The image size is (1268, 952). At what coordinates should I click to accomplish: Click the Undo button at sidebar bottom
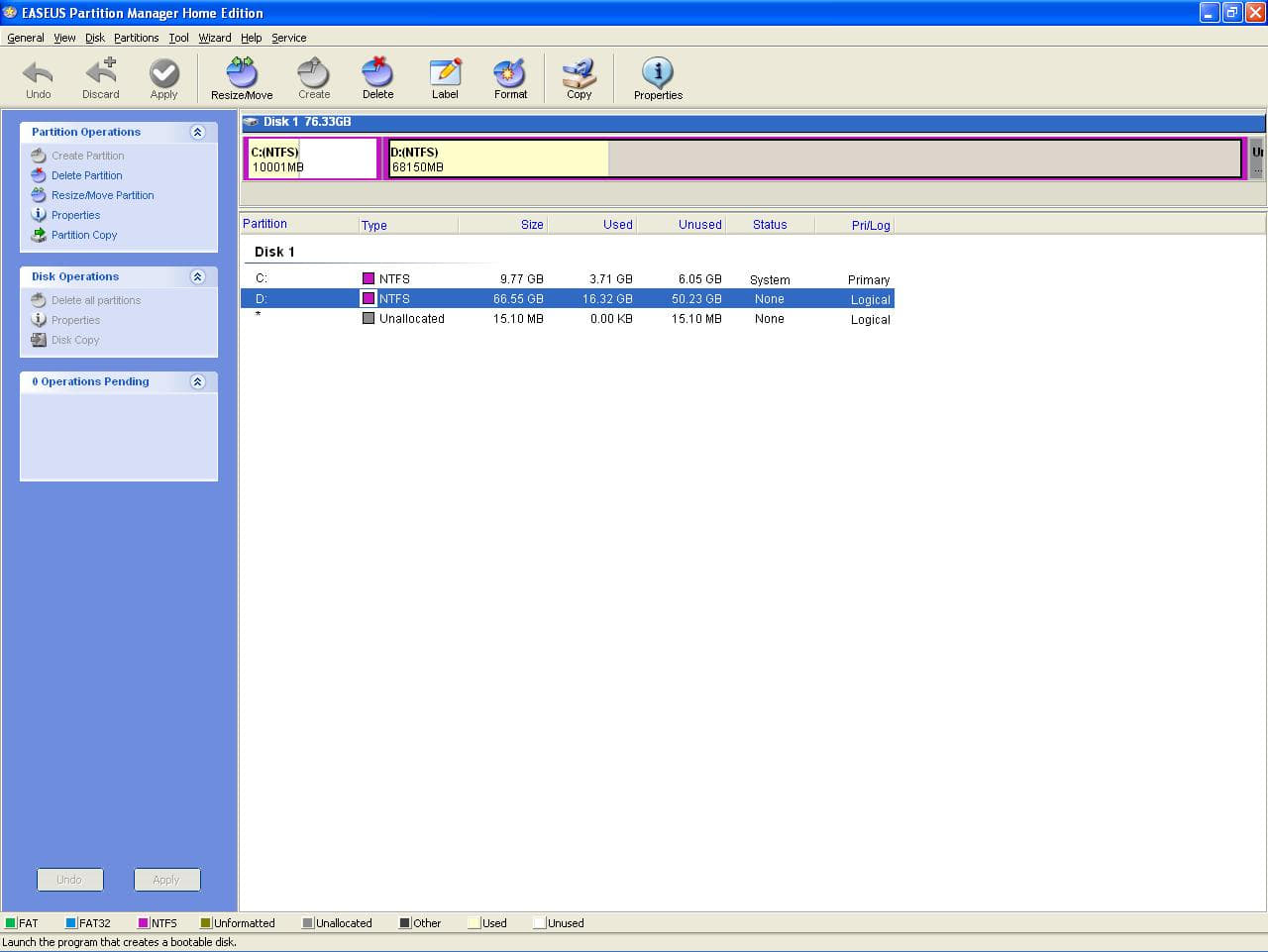69,880
